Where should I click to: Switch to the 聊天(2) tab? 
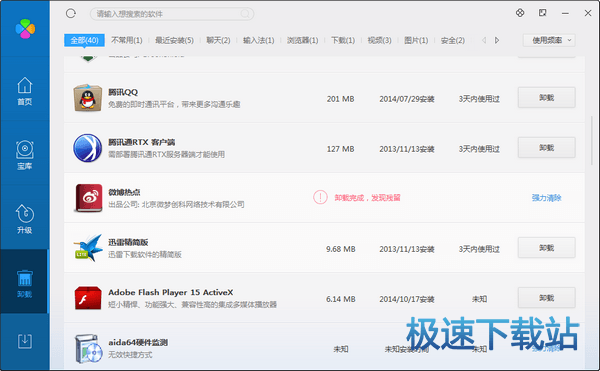pos(218,40)
